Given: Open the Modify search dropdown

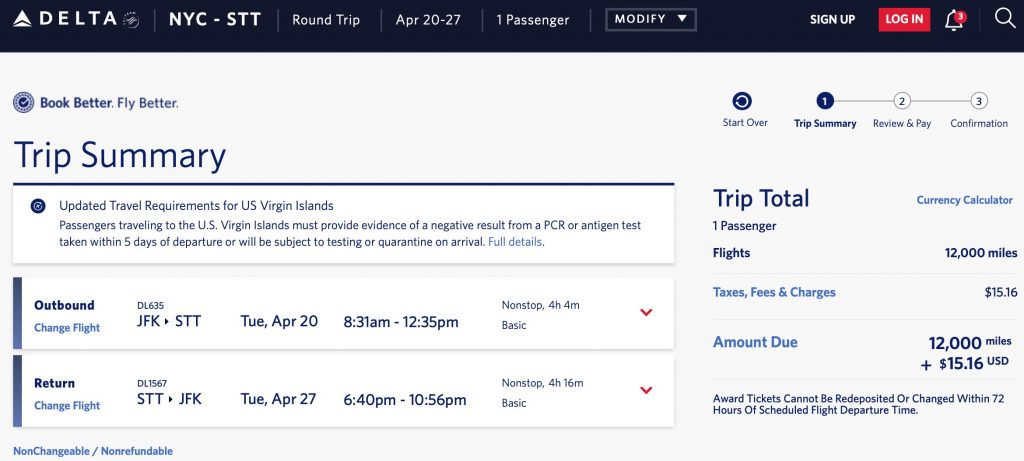Looking at the screenshot, I should coord(651,19).
